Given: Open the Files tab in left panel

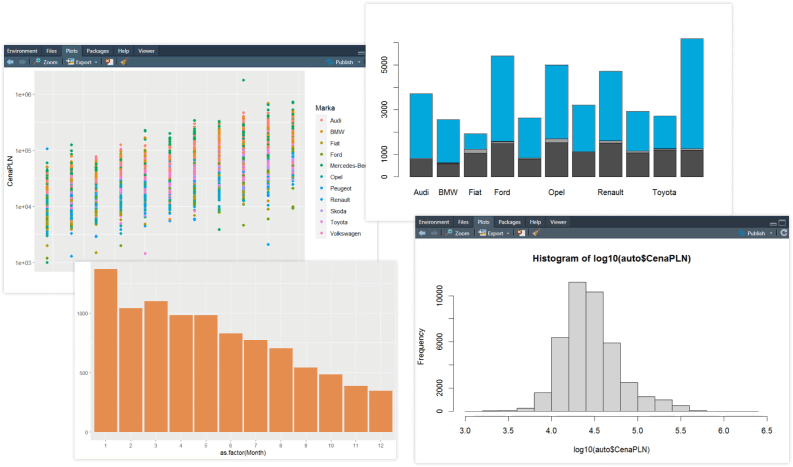Looking at the screenshot, I should [51, 50].
